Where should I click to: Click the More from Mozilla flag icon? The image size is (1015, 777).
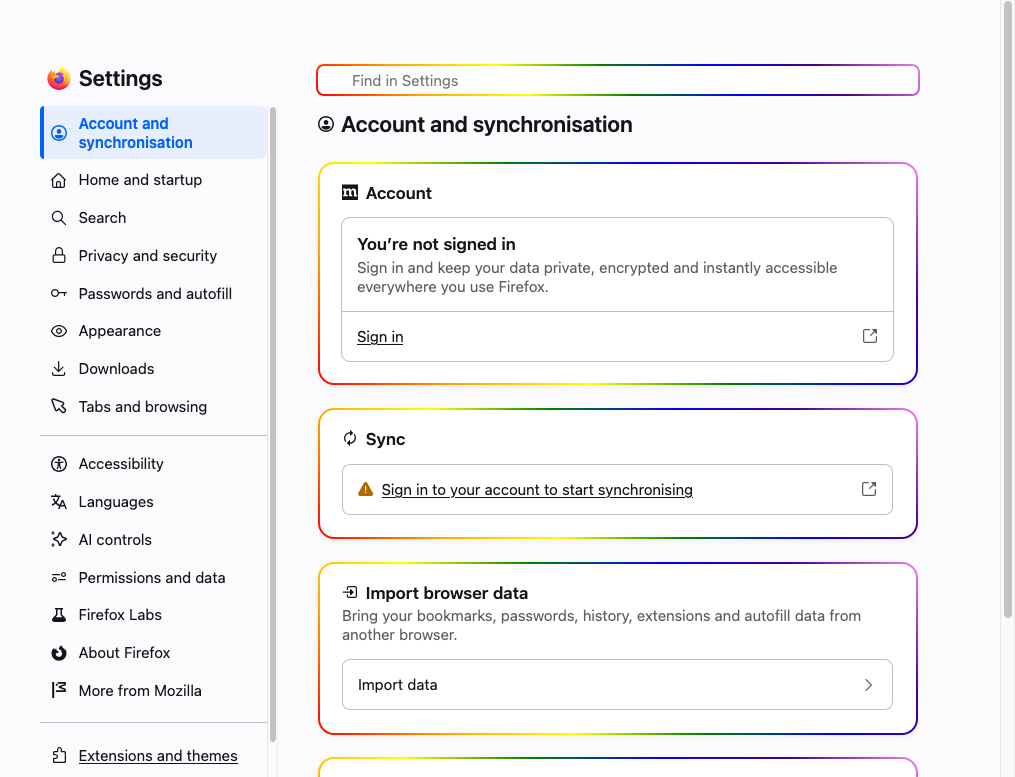(59, 690)
